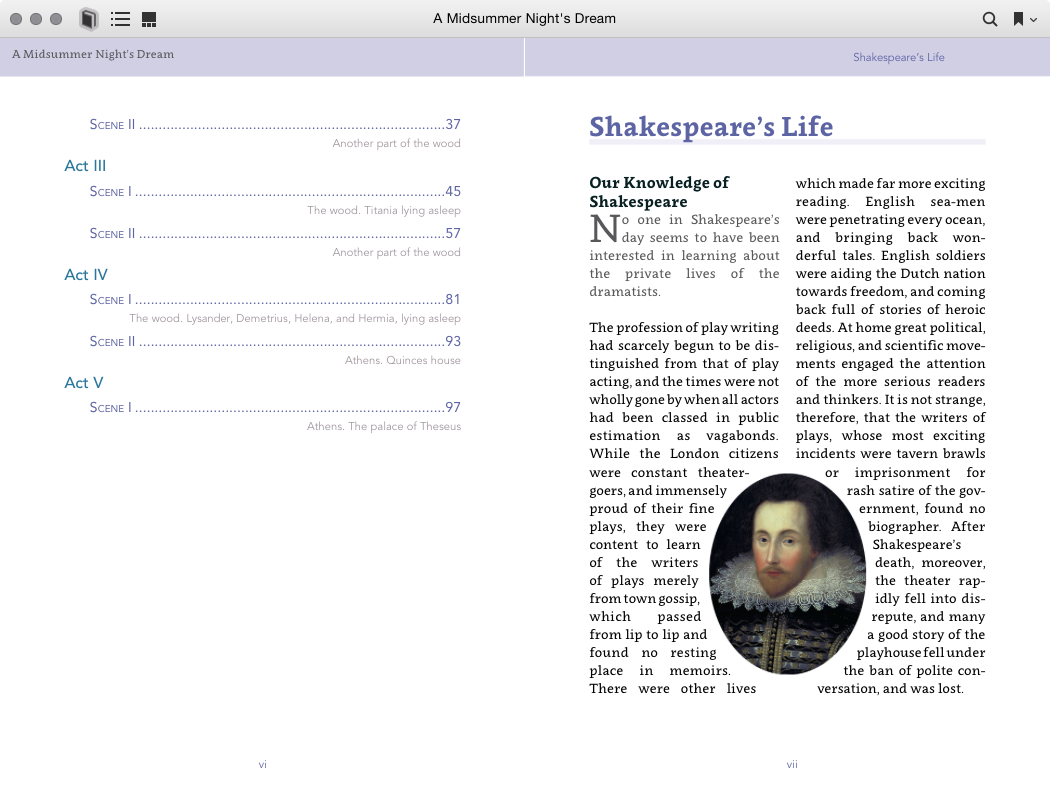This screenshot has width=1050, height=786.
Task: Click 'Shakespeare's Life' right page header
Action: click(899, 57)
